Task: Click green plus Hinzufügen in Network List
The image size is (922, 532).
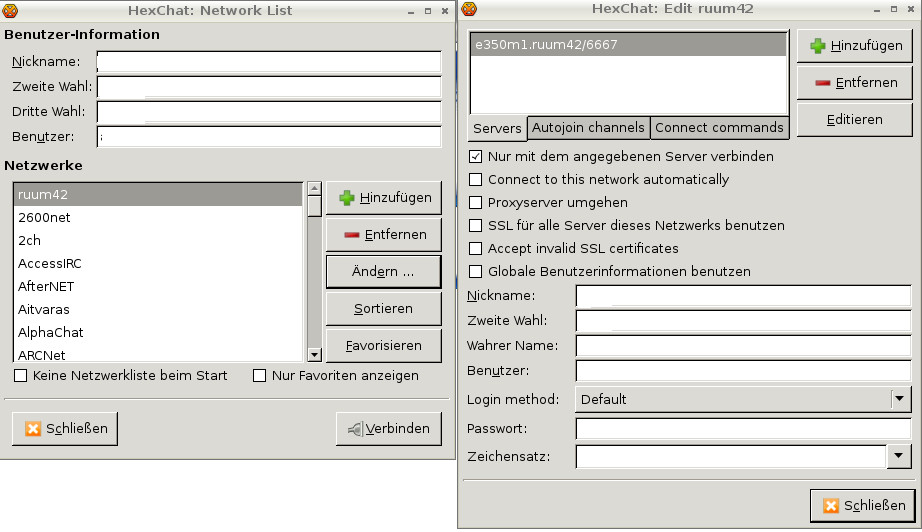Action: tap(384, 198)
